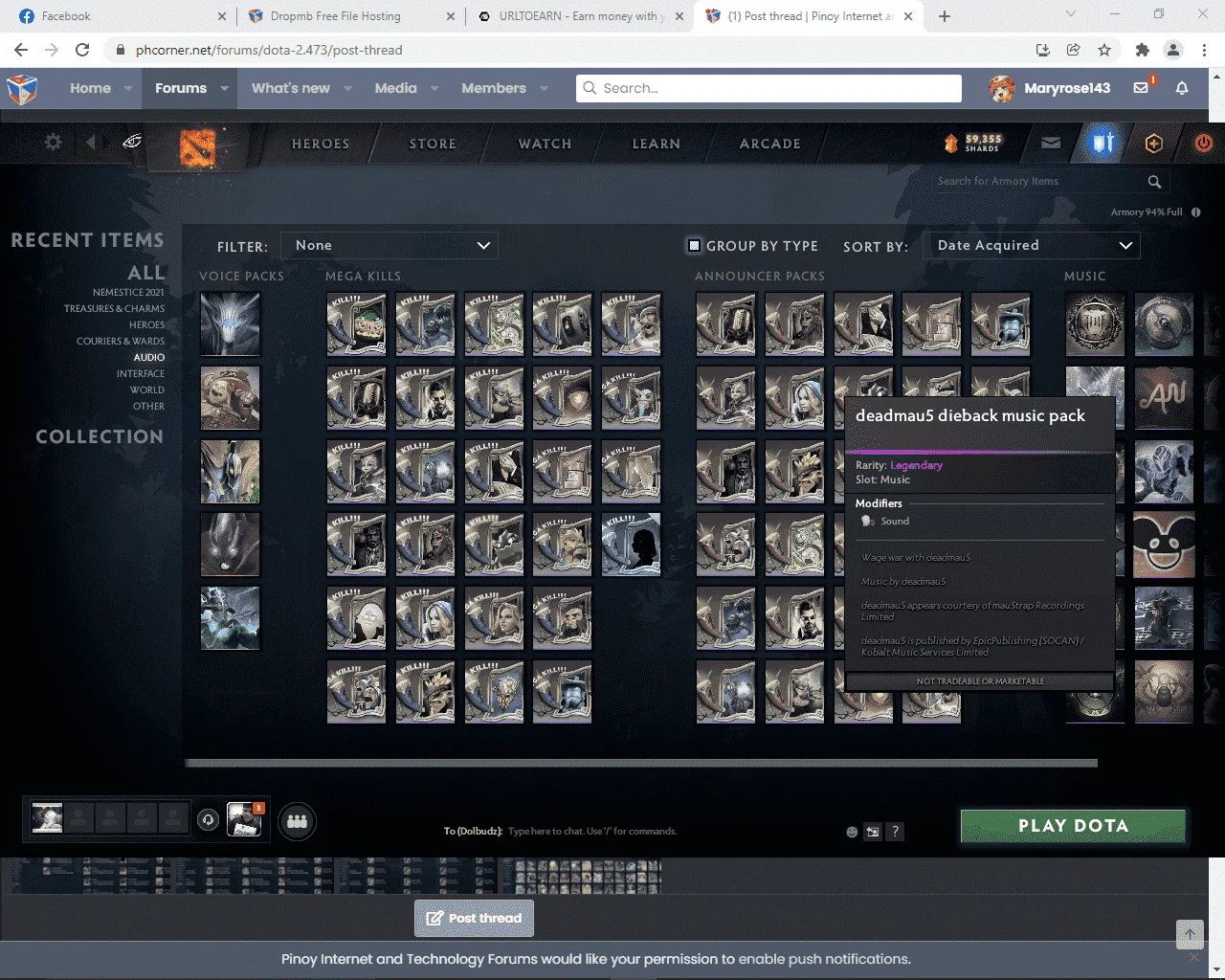Open the party group icon near chat
1225x980 pixels.
point(298,821)
